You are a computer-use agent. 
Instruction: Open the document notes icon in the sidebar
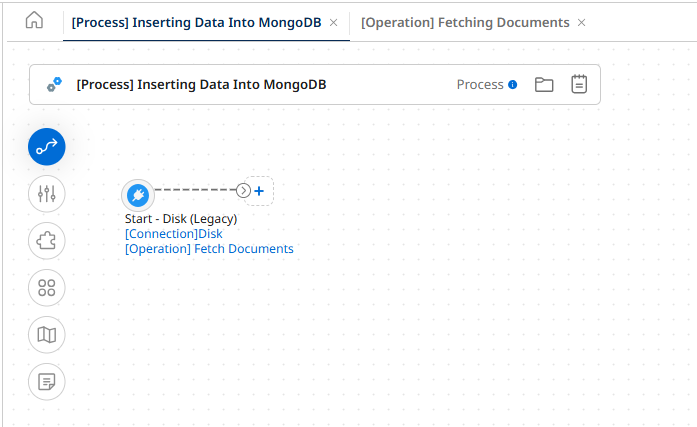coord(47,381)
